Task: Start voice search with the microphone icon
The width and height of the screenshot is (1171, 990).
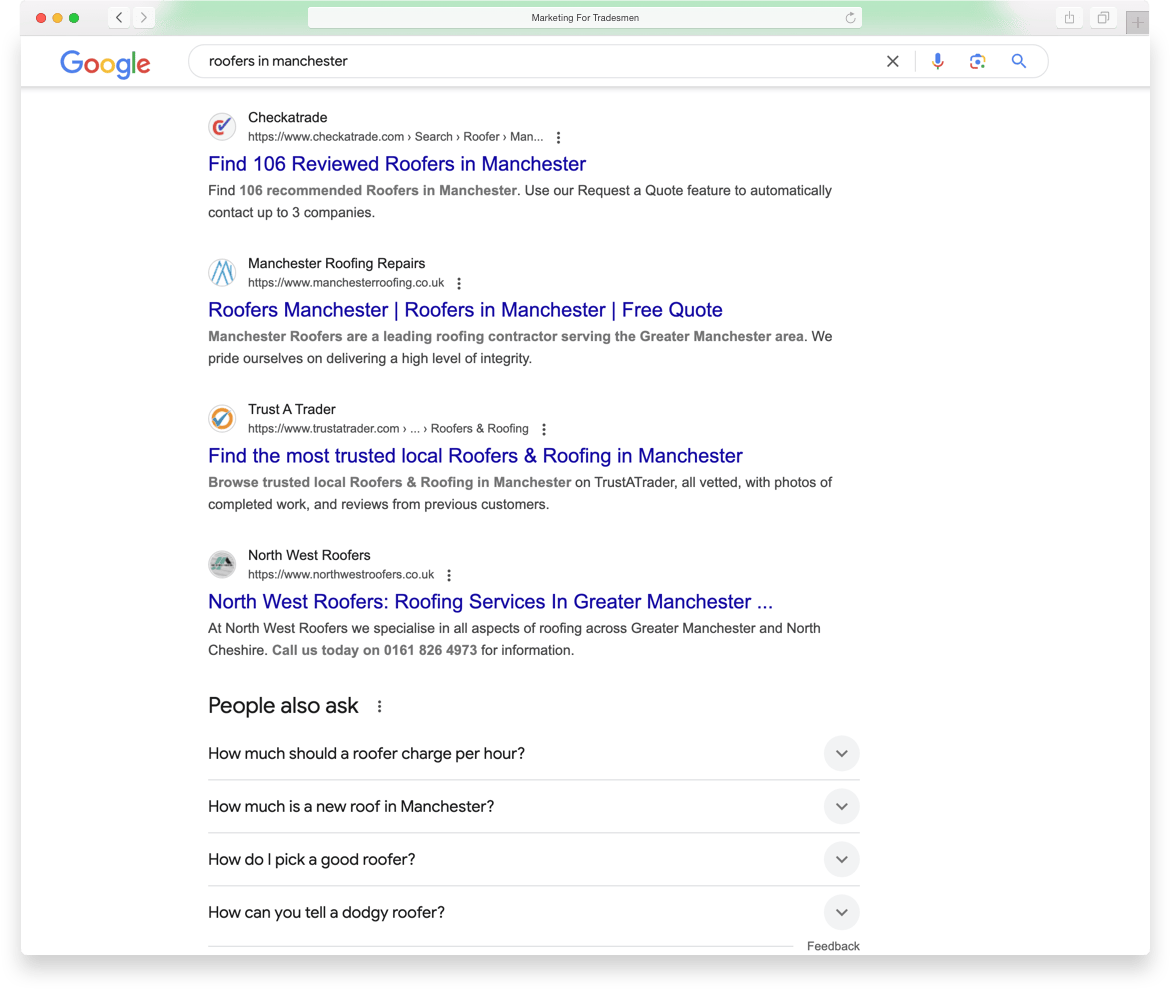Action: (938, 61)
